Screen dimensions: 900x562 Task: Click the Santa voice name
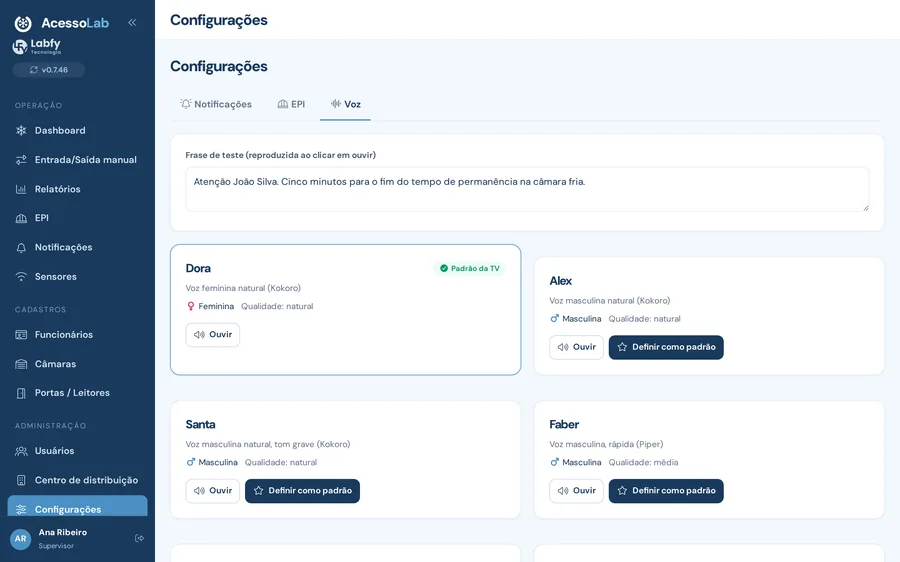point(200,424)
